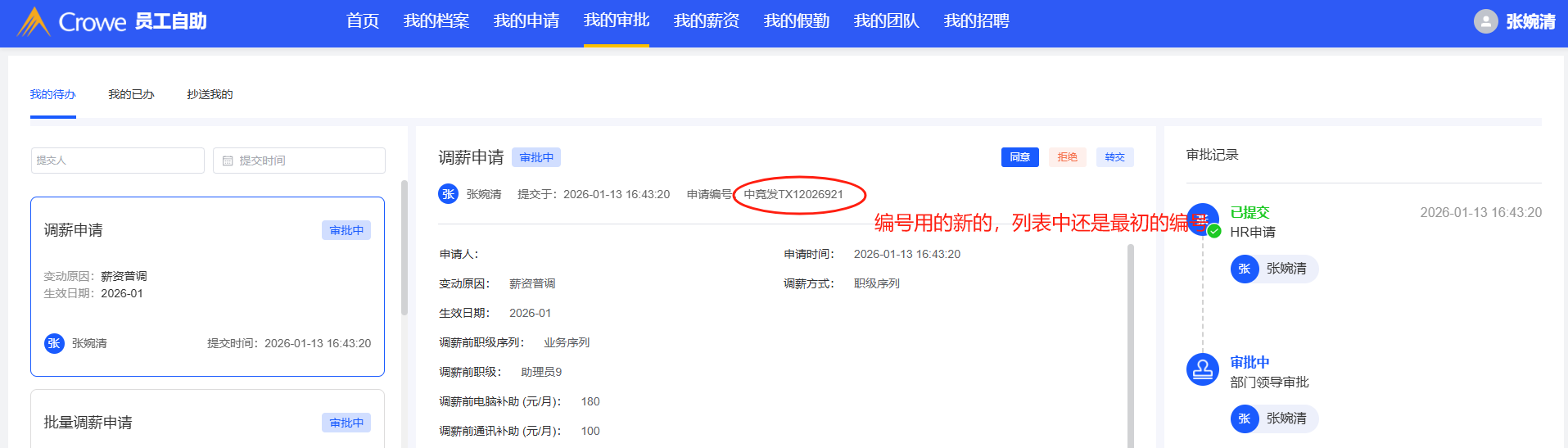Select the 调薪申请 card in the list
This screenshot has width=1568, height=448.
coord(207,287)
